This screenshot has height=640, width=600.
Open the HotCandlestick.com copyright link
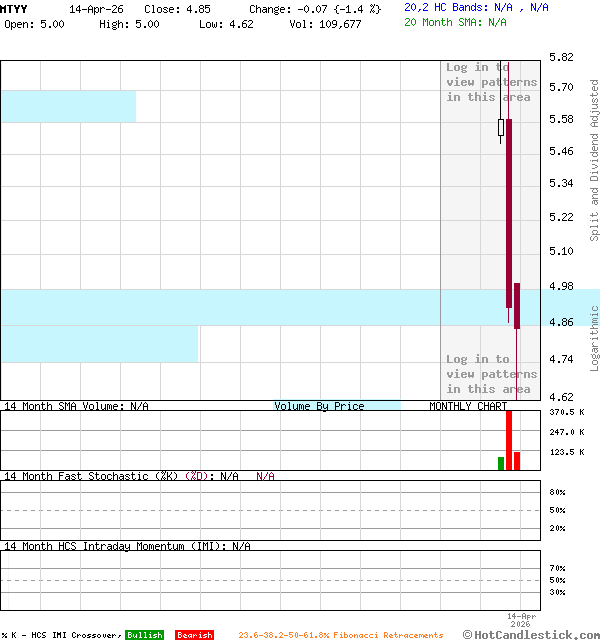pyautogui.click(x=530, y=634)
